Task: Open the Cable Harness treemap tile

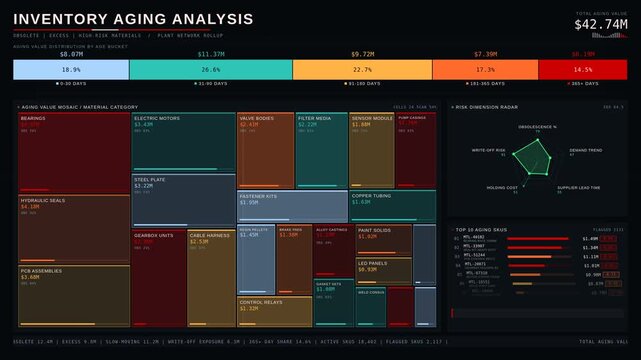Action: tap(211, 278)
